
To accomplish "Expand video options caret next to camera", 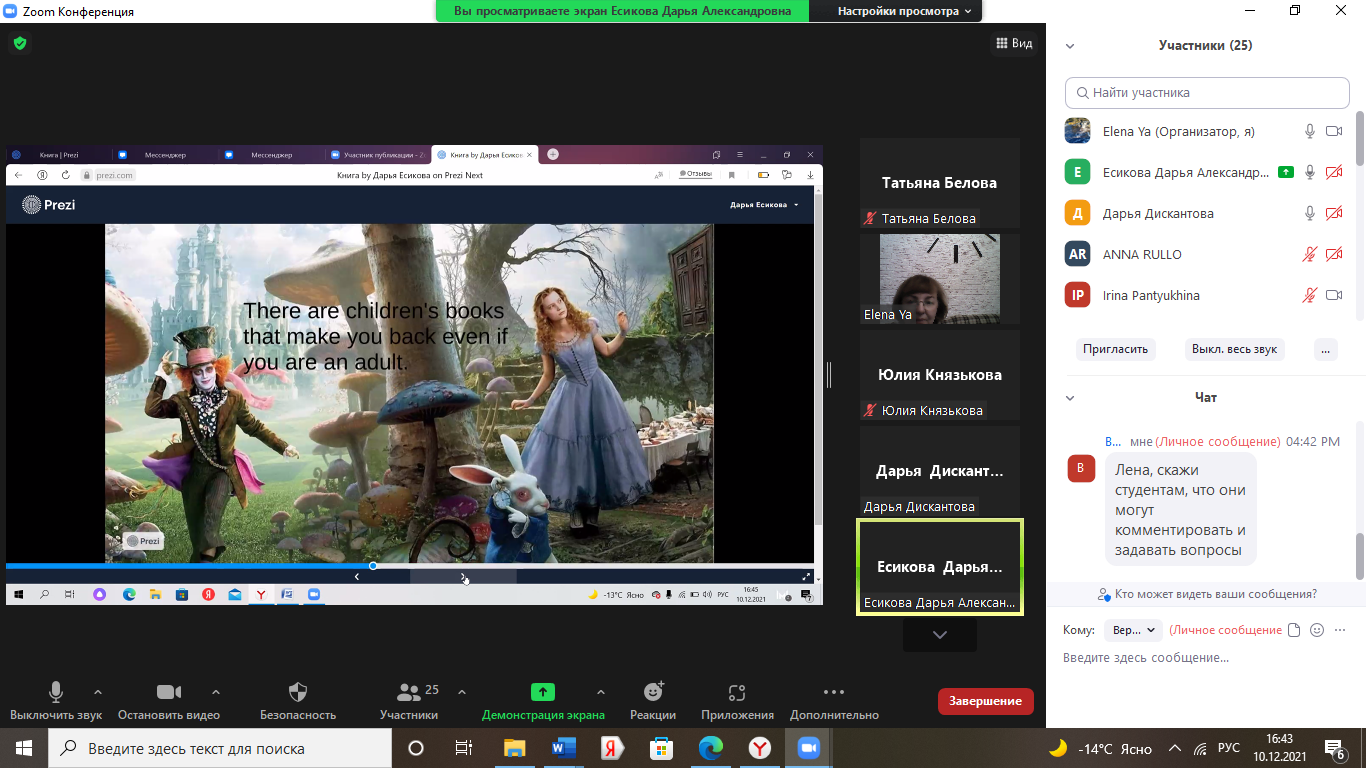I will (216, 692).
